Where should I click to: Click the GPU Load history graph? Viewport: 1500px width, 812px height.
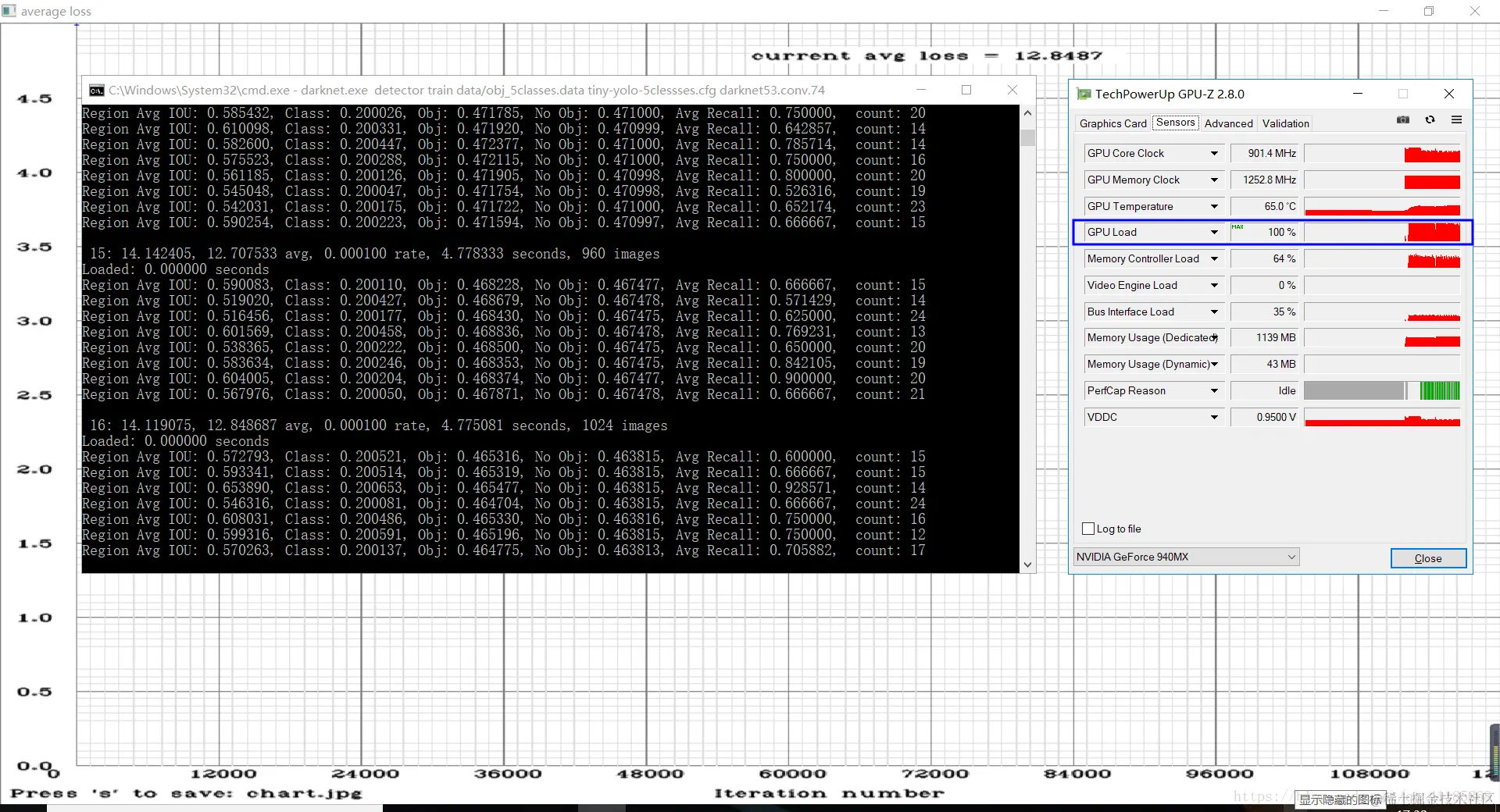[1382, 233]
